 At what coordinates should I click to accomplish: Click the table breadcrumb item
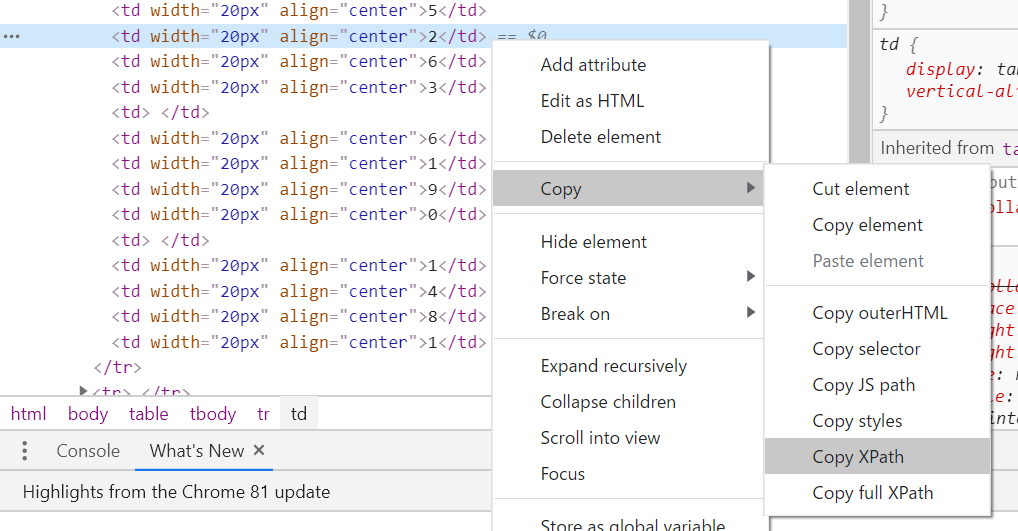coord(148,414)
